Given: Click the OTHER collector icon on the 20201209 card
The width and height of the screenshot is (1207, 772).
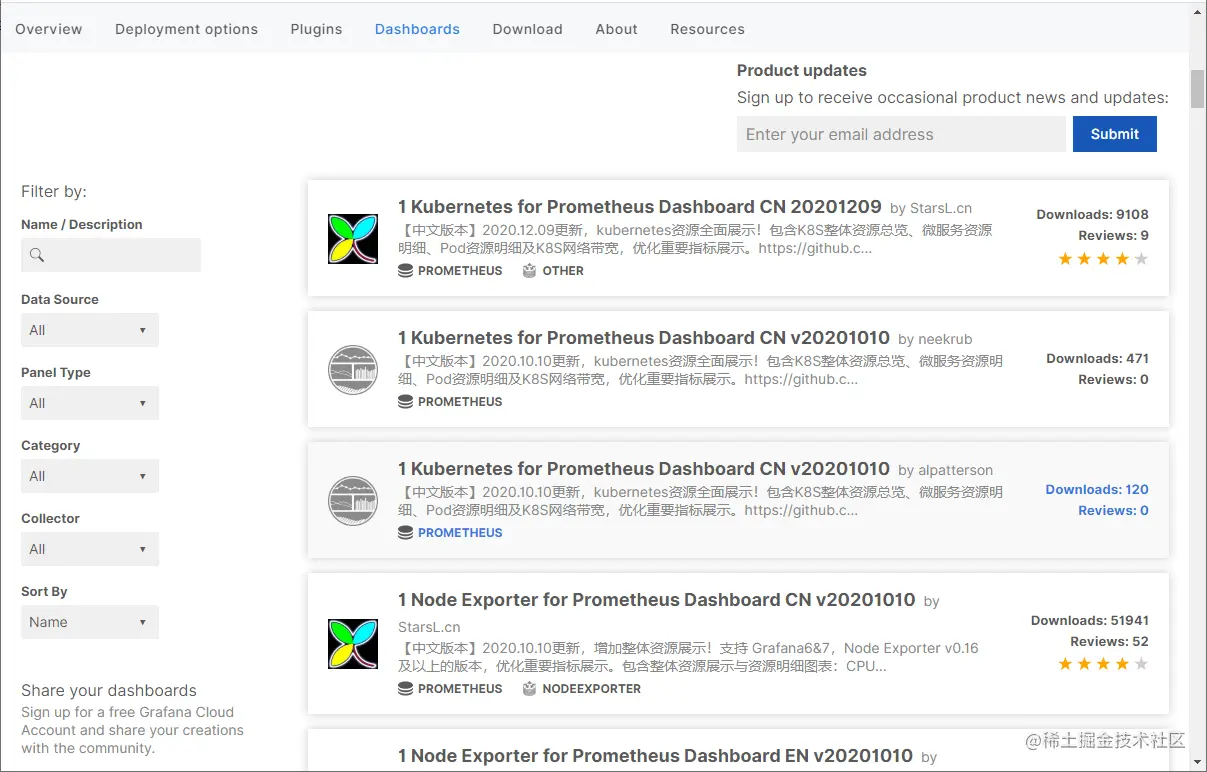Looking at the screenshot, I should [530, 271].
